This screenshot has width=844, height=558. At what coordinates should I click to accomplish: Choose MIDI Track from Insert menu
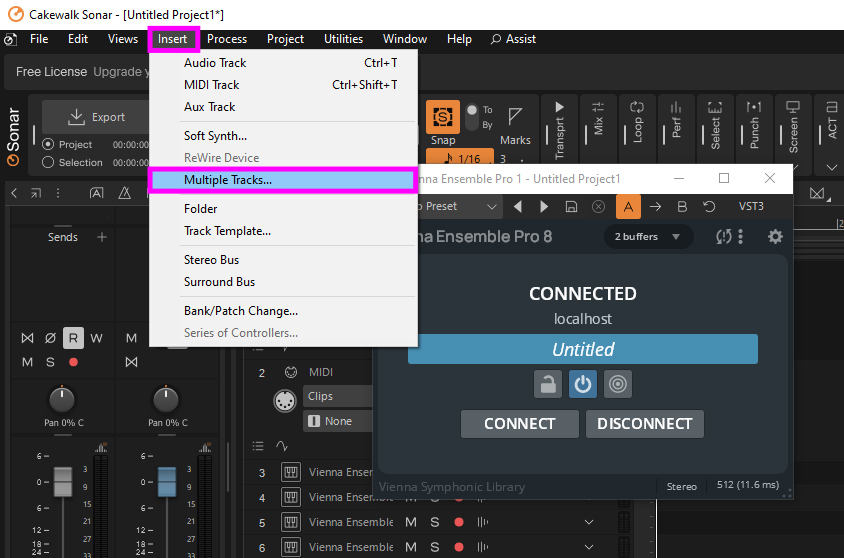tap(283, 85)
